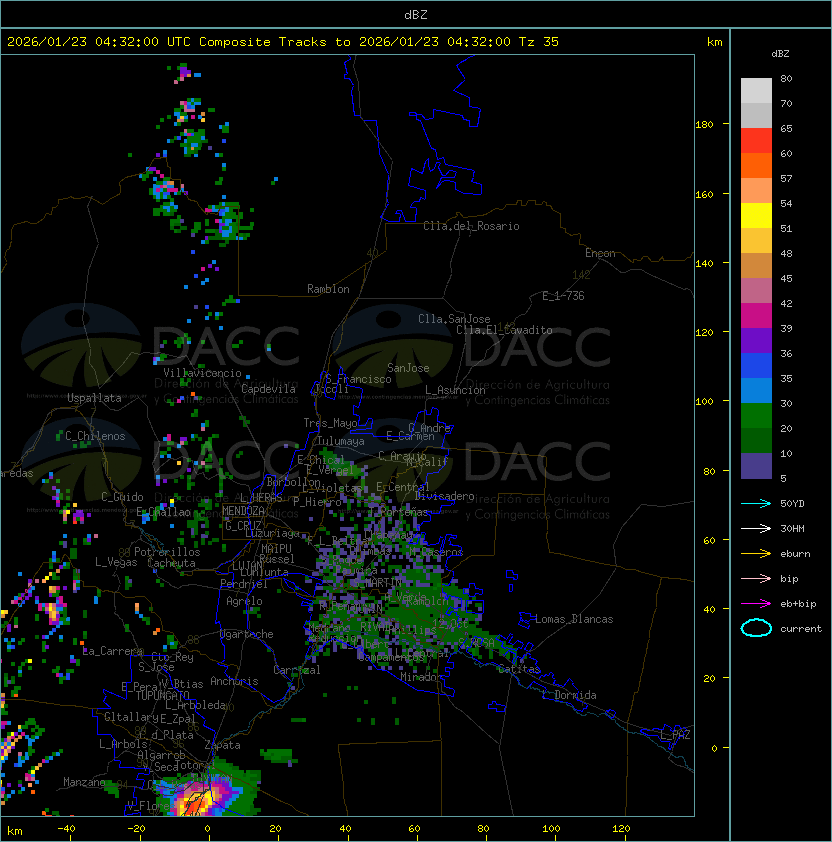
Task: Click the red-yellow storm core near Totoral
Action: (x=198, y=801)
